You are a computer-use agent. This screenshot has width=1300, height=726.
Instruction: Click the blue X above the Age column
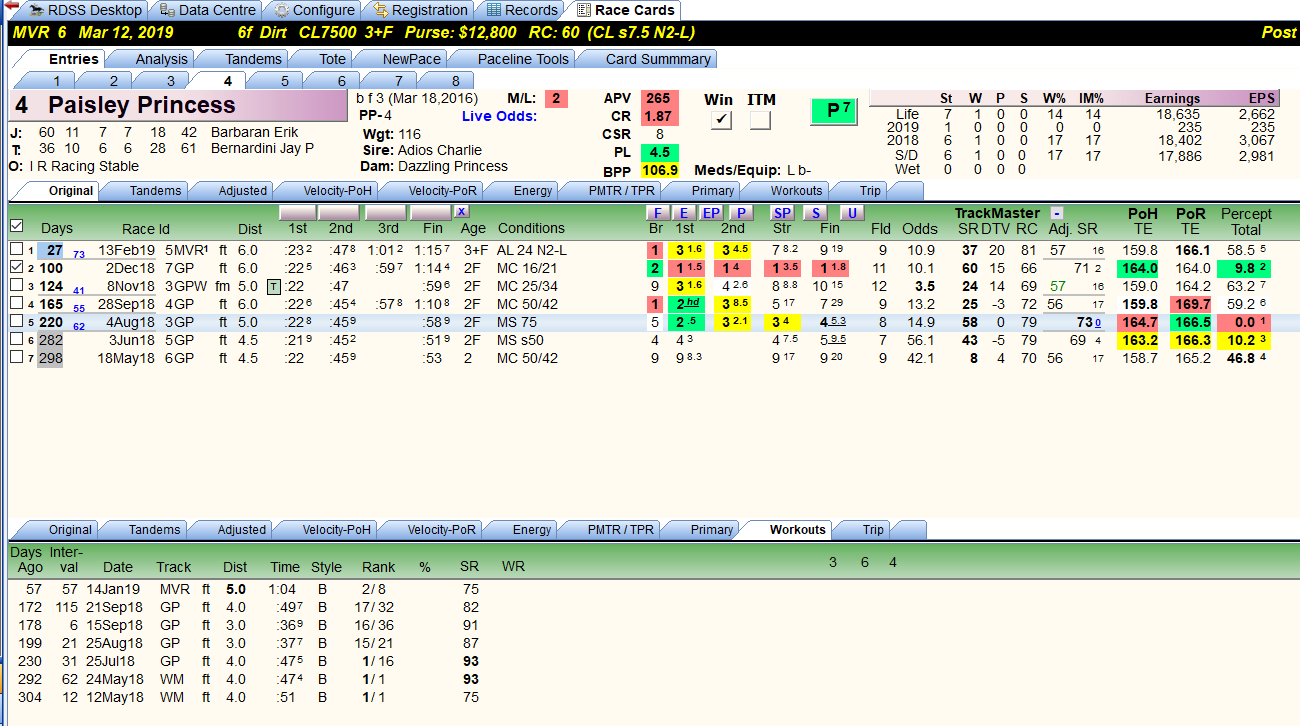[x=461, y=212]
